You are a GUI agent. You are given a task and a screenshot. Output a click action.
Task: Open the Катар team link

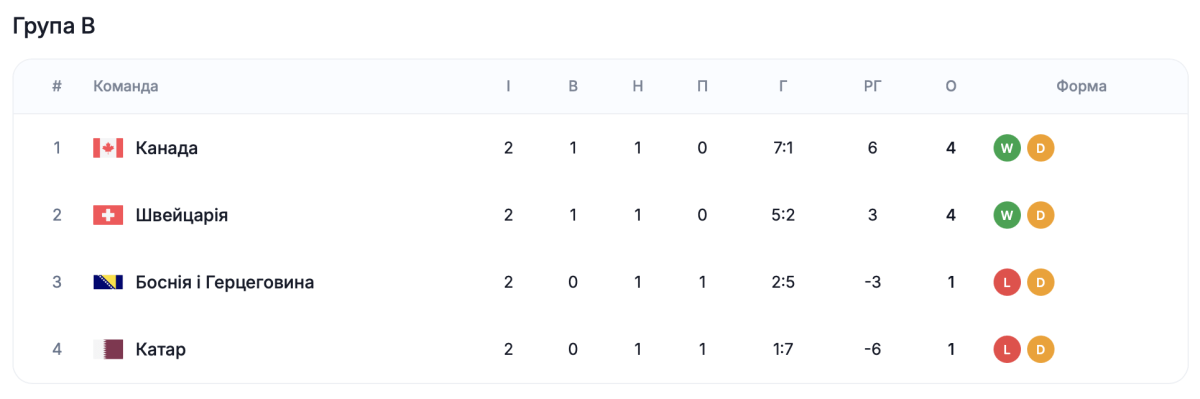click(x=161, y=349)
